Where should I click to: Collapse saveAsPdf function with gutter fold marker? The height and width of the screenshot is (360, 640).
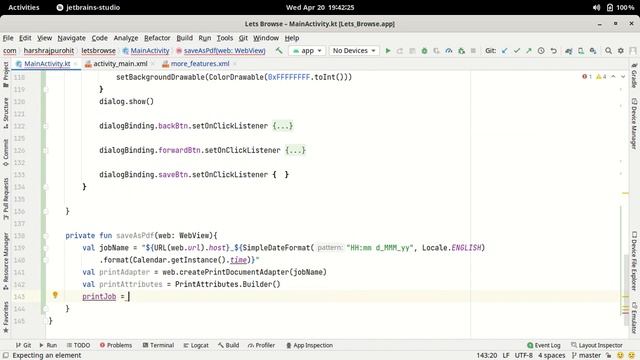46,236
